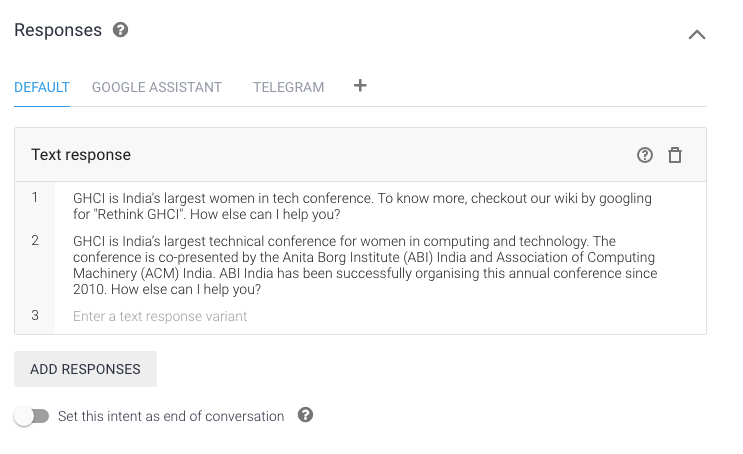Click row number 3 in the response list
Image resolution: width=743 pixels, height=454 pixels.
[x=35, y=316]
